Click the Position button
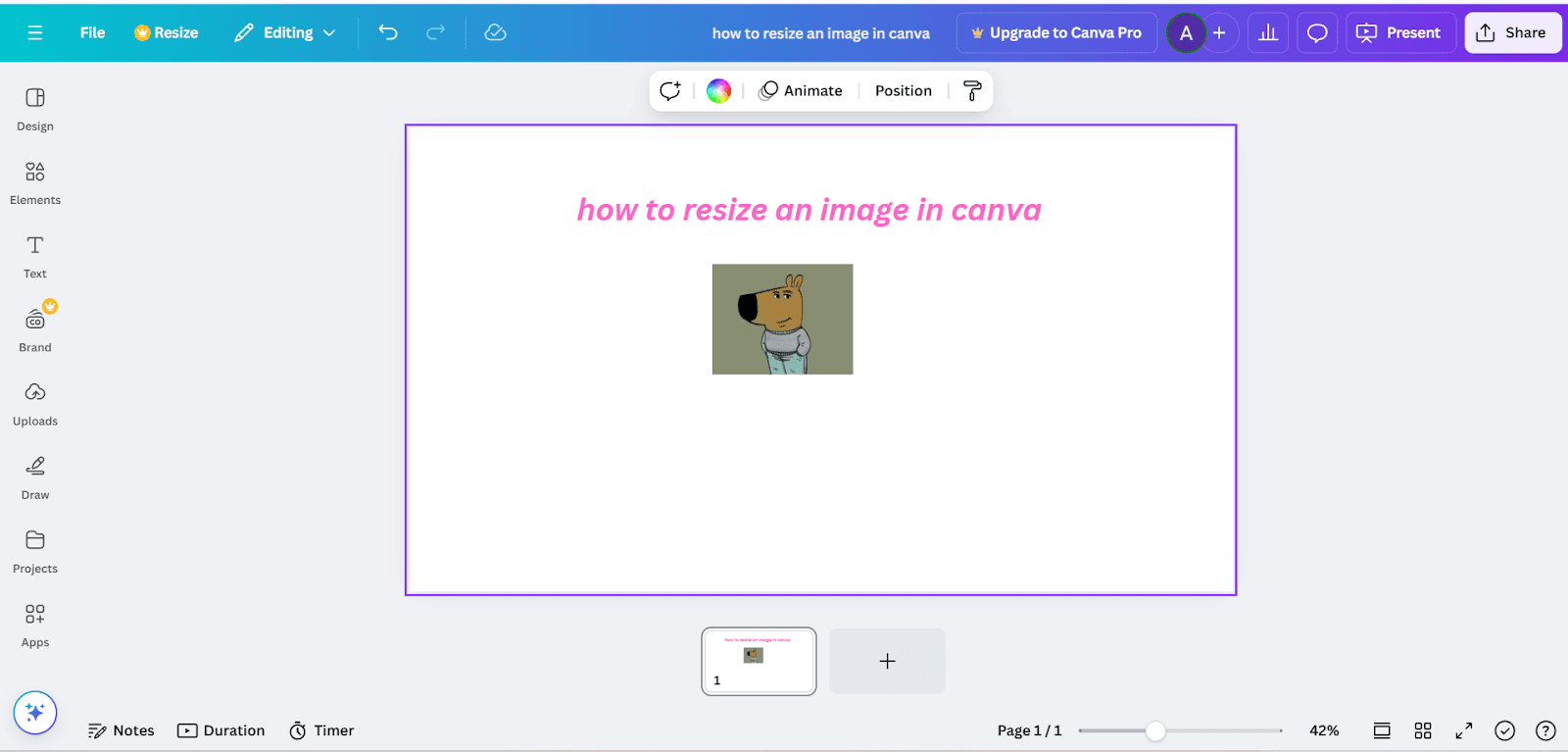The height and width of the screenshot is (752, 1568). click(904, 91)
